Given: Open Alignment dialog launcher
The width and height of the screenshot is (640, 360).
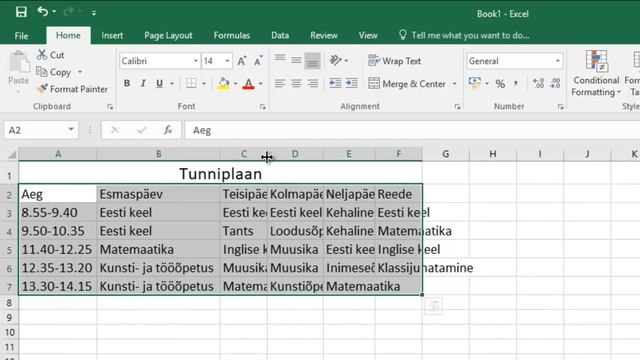Looking at the screenshot, I should (x=457, y=107).
